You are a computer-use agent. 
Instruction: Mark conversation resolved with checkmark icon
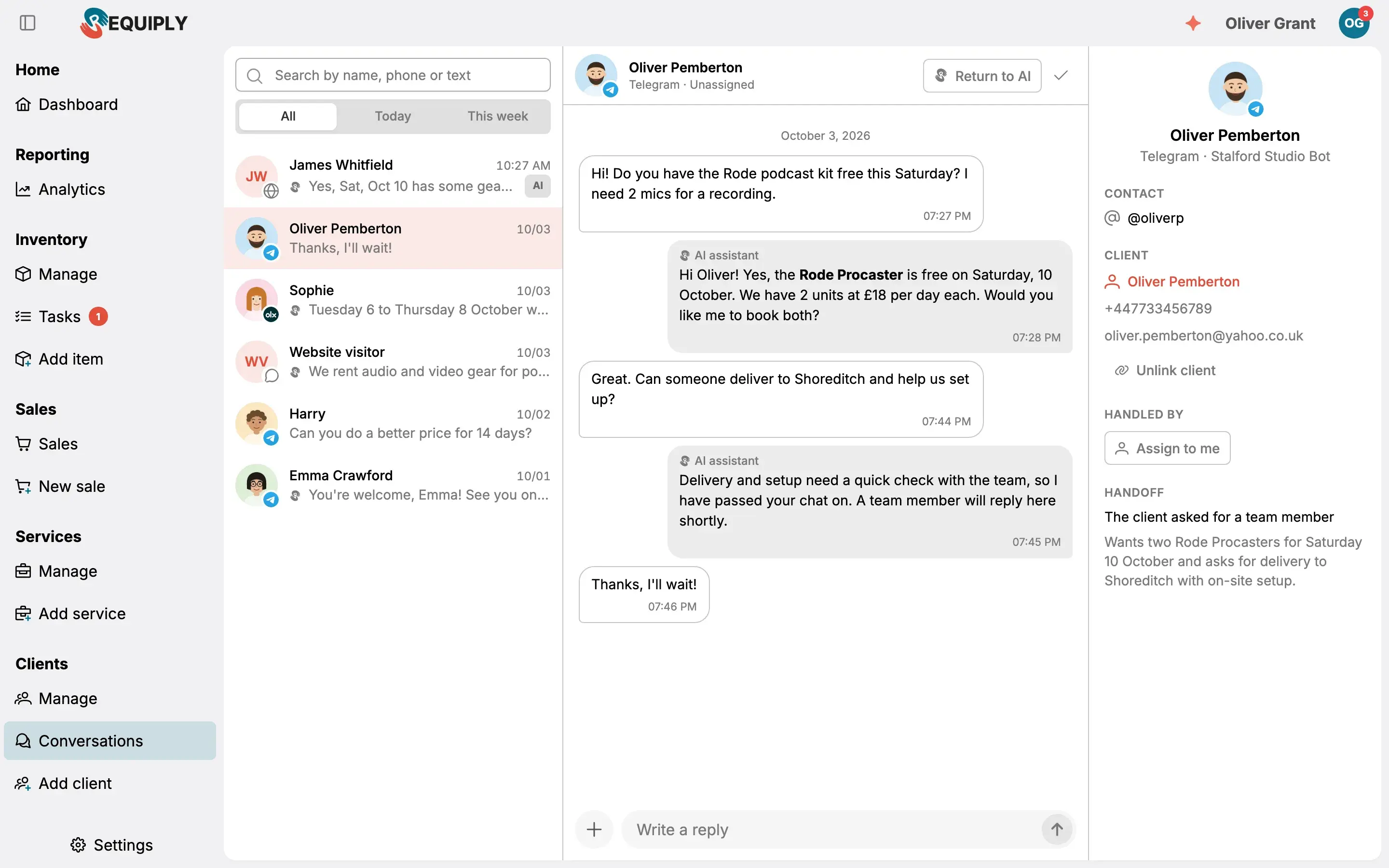(x=1061, y=75)
